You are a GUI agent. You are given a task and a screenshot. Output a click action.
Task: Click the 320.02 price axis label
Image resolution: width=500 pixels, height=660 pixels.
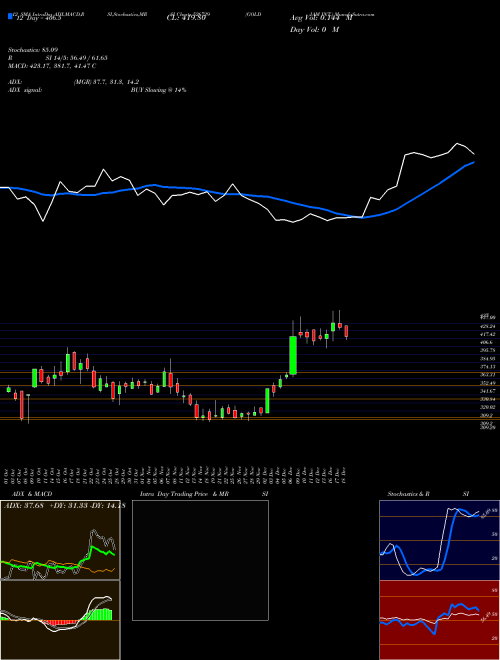pos(487,407)
